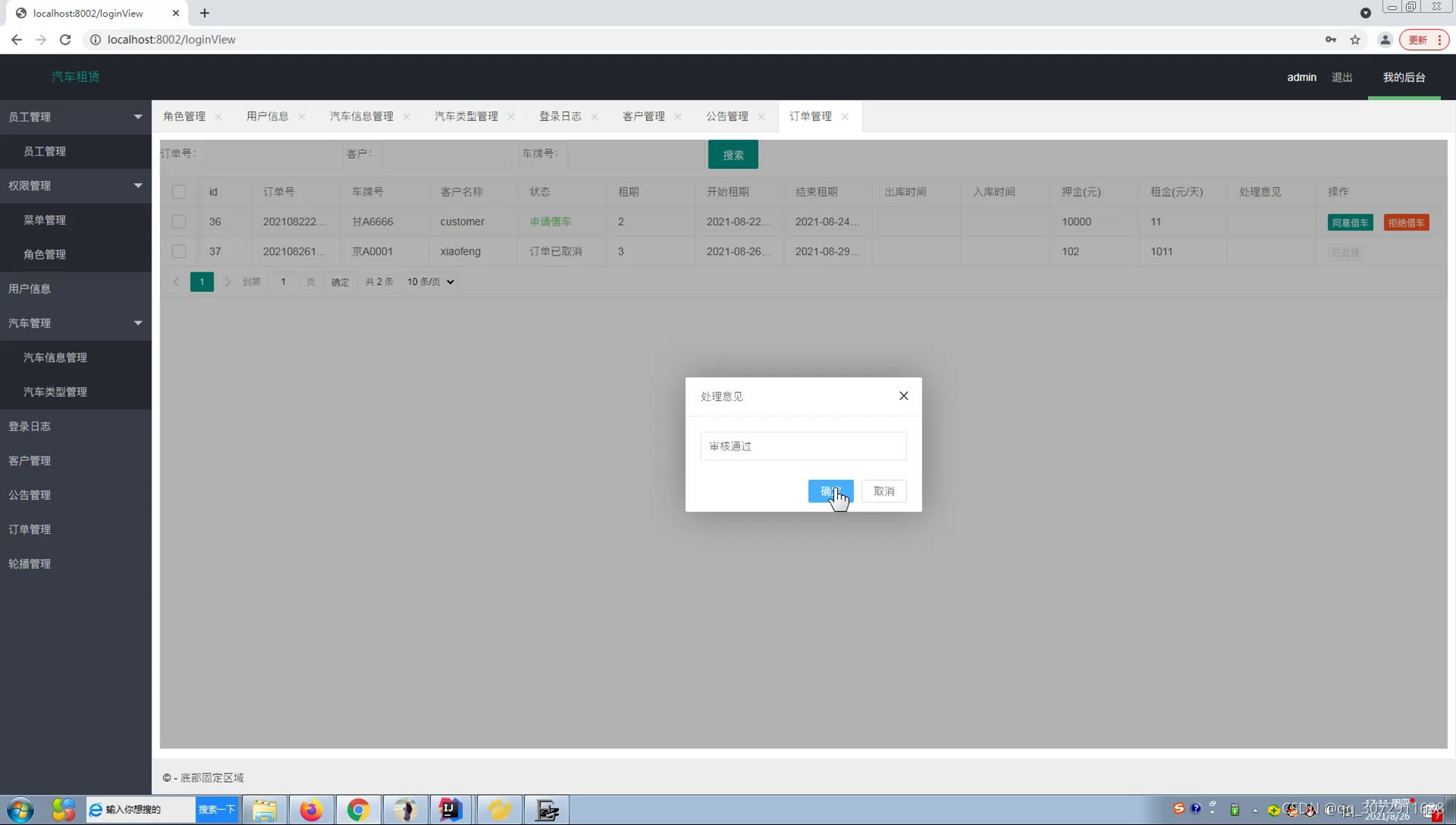Click the 同意借车 button for order 36
The image size is (1456, 825).
pyautogui.click(x=1350, y=222)
